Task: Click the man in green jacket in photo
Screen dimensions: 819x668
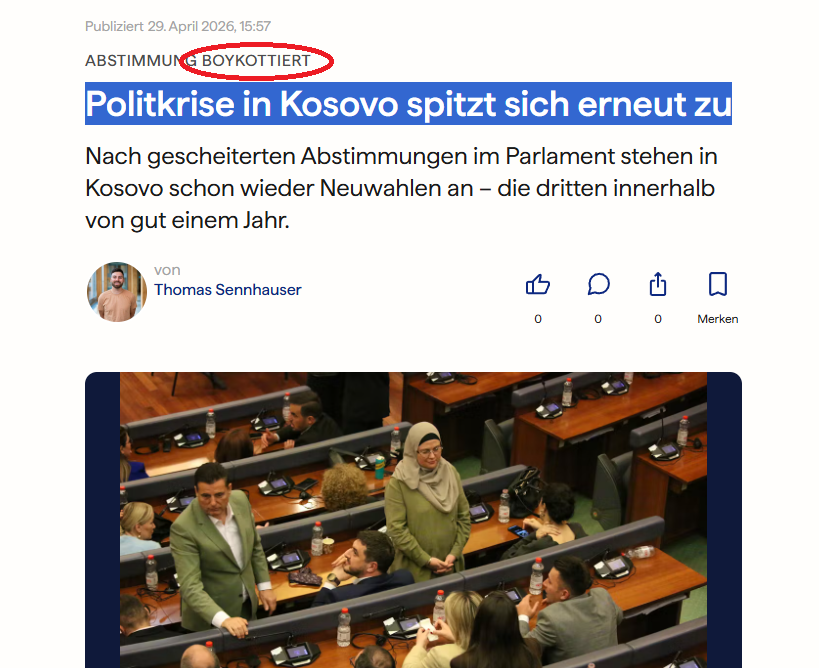Action: (219, 548)
